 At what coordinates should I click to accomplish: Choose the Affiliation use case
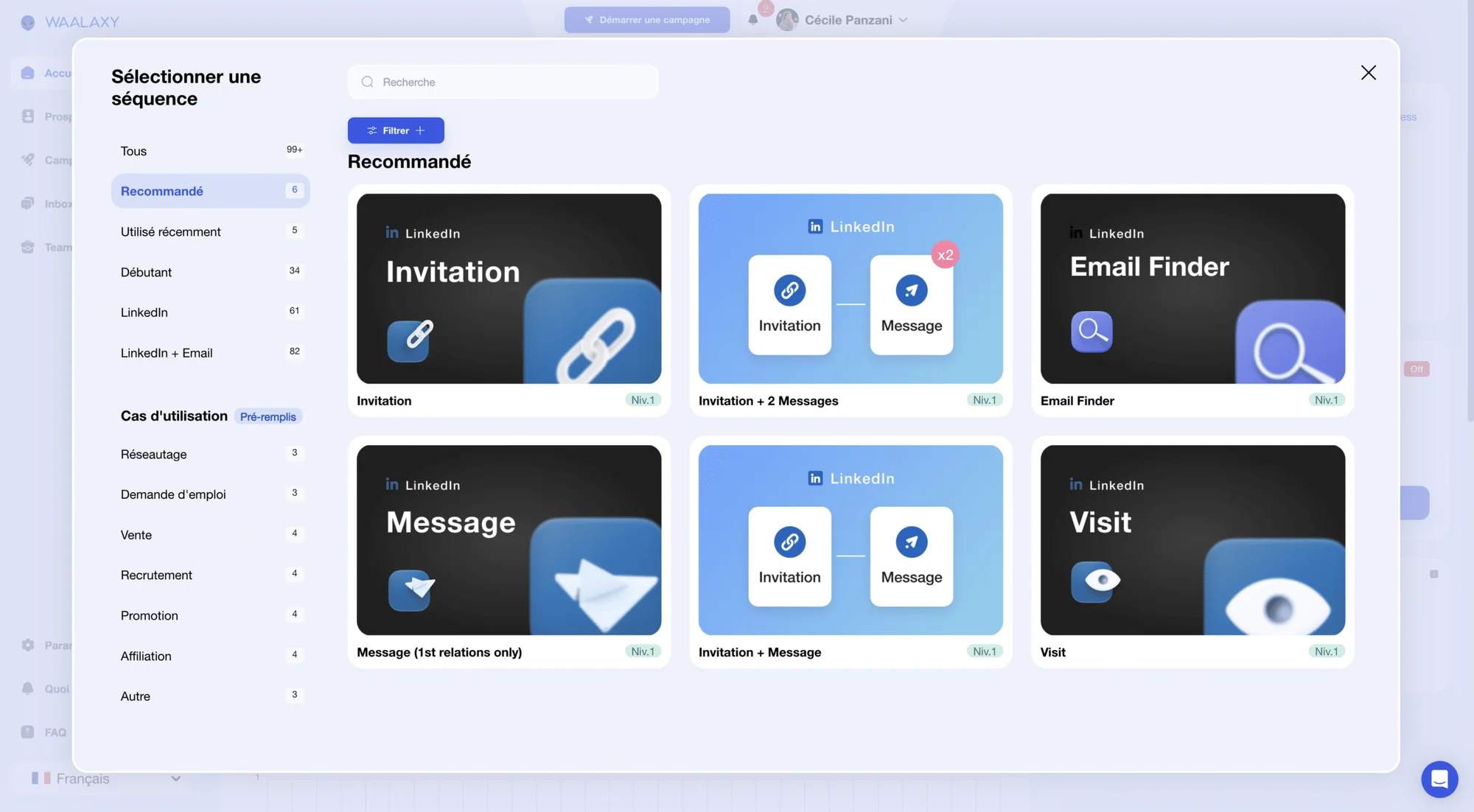210,656
